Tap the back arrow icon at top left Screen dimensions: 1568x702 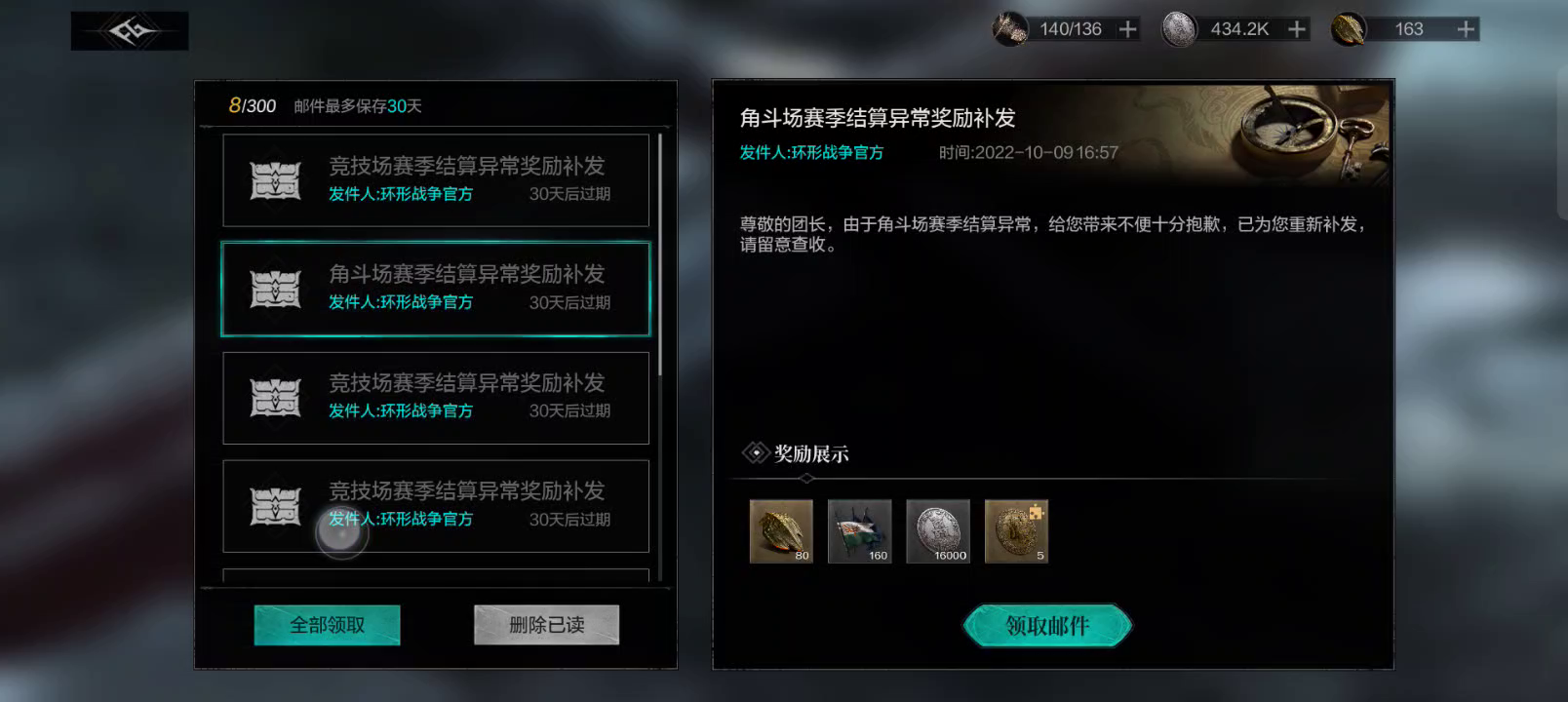(130, 31)
